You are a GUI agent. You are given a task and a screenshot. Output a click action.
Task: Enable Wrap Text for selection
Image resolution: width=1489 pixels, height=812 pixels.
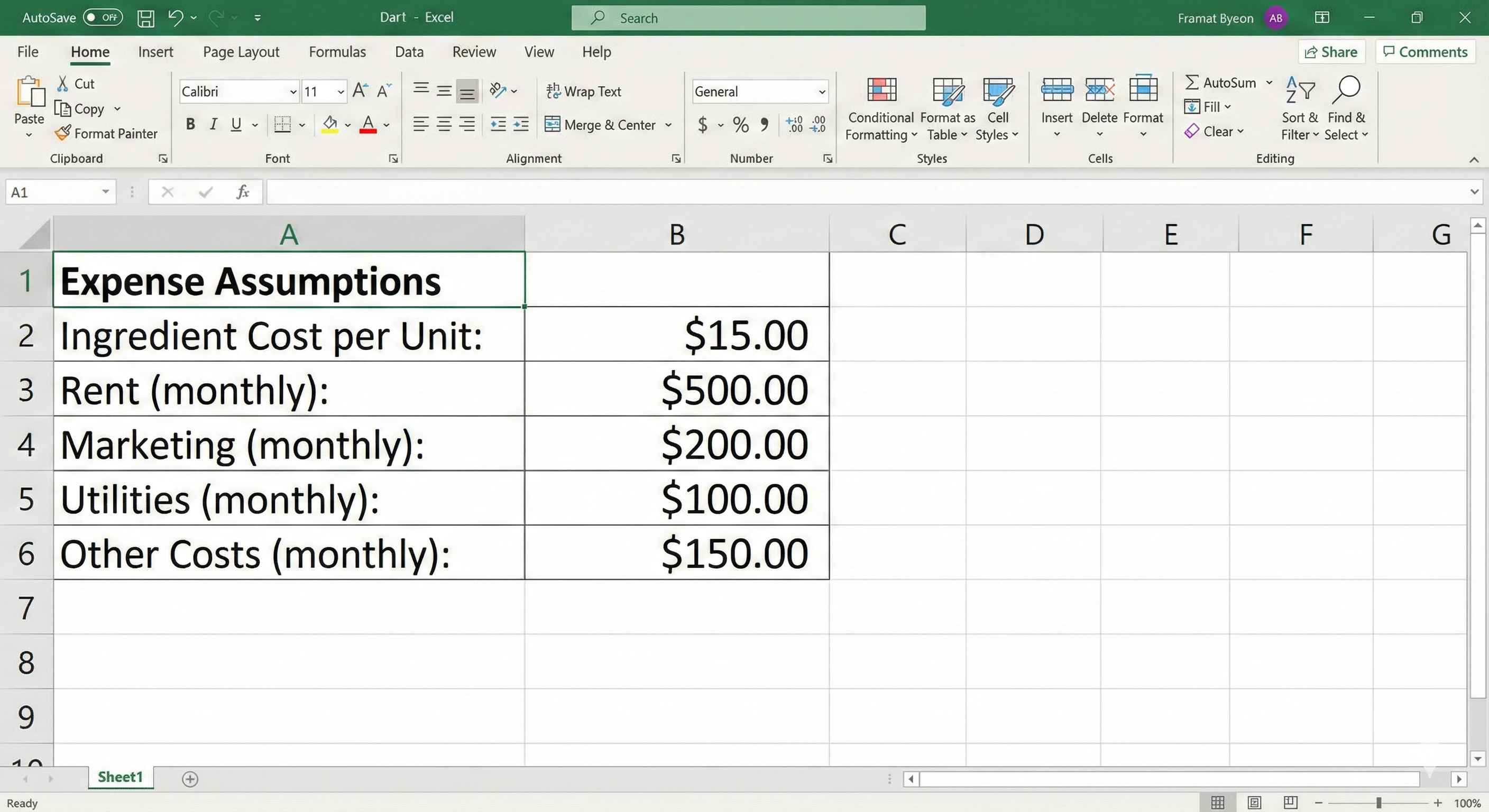(584, 91)
